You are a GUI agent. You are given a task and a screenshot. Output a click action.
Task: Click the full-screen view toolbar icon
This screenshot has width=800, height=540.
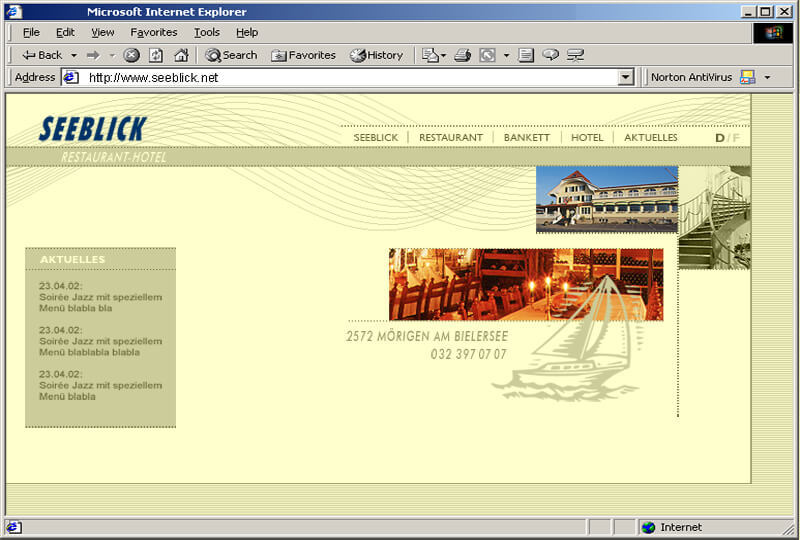(487, 55)
